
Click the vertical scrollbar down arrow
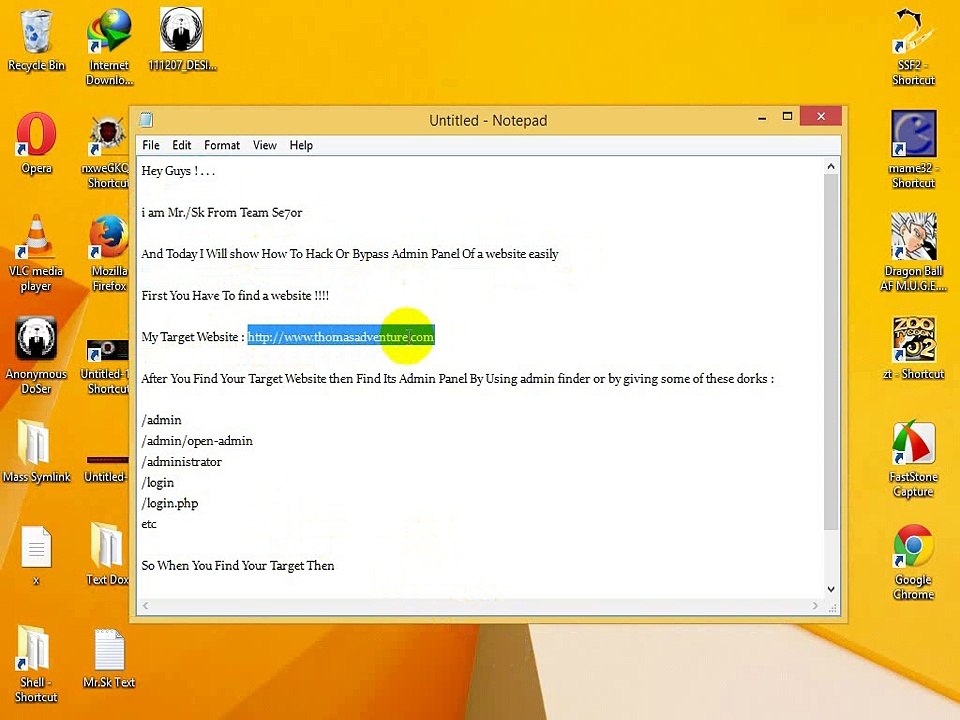831,589
